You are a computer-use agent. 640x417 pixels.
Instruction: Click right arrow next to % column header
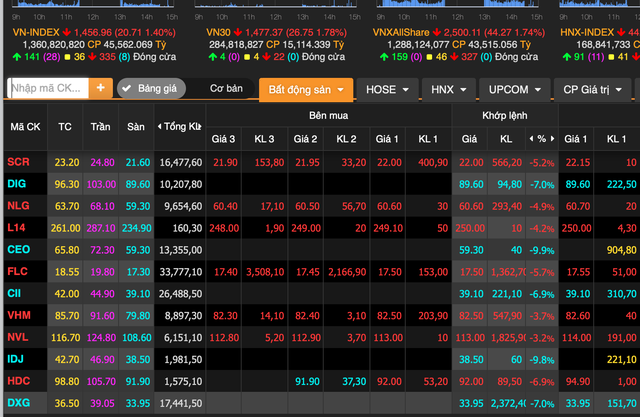click(552, 139)
